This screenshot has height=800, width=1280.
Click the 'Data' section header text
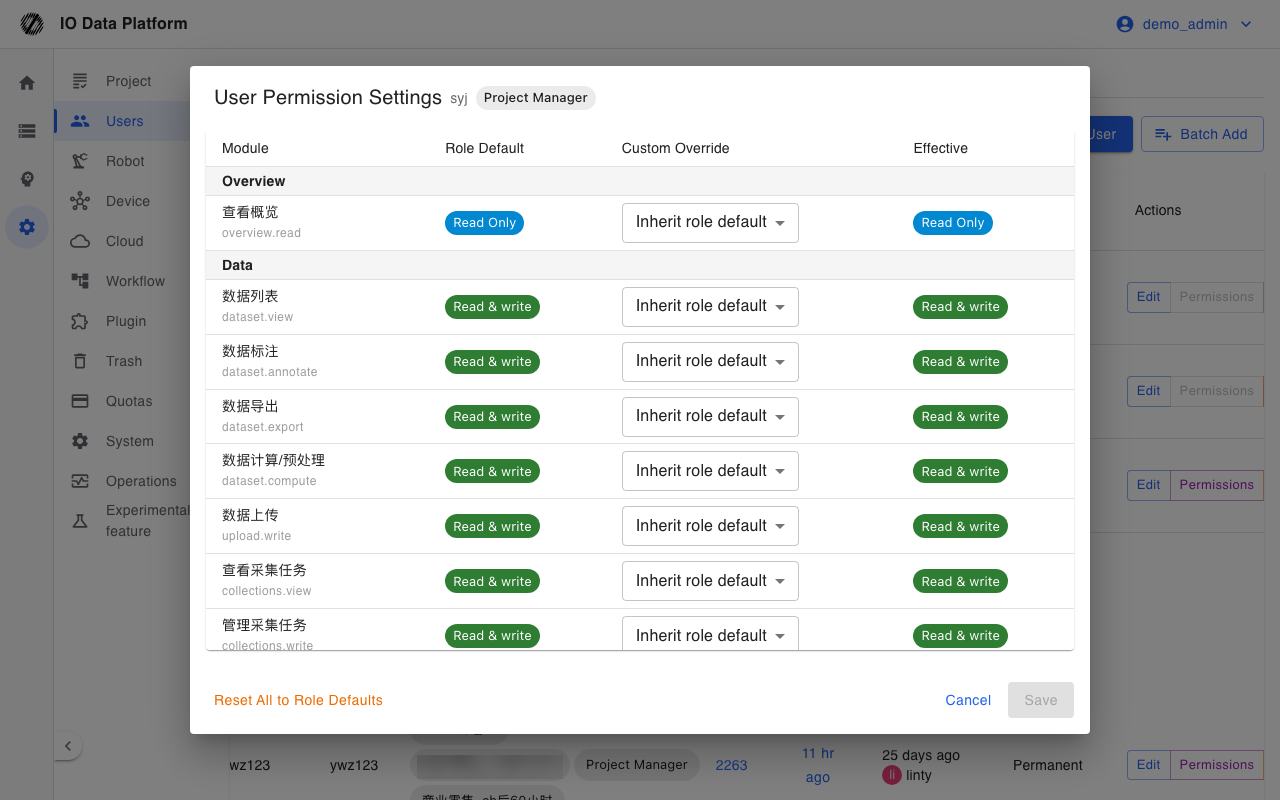(237, 265)
